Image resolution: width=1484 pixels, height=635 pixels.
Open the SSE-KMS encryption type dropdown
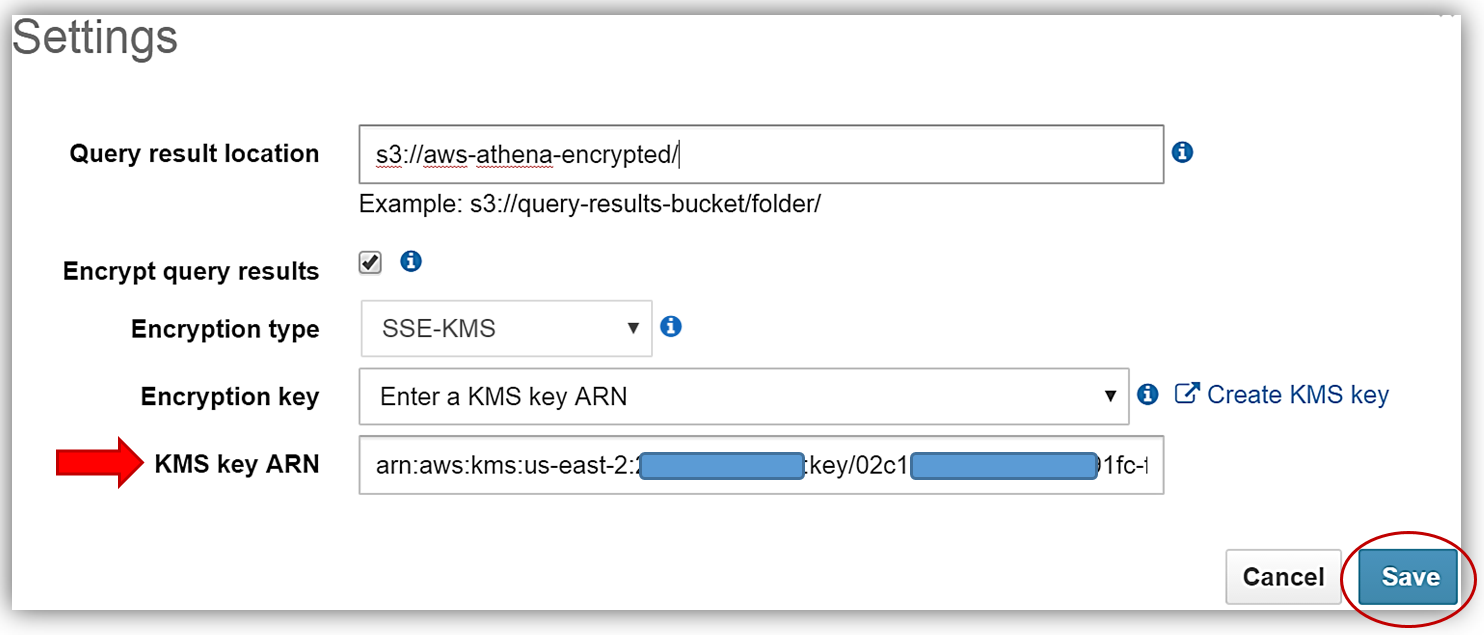click(506, 329)
